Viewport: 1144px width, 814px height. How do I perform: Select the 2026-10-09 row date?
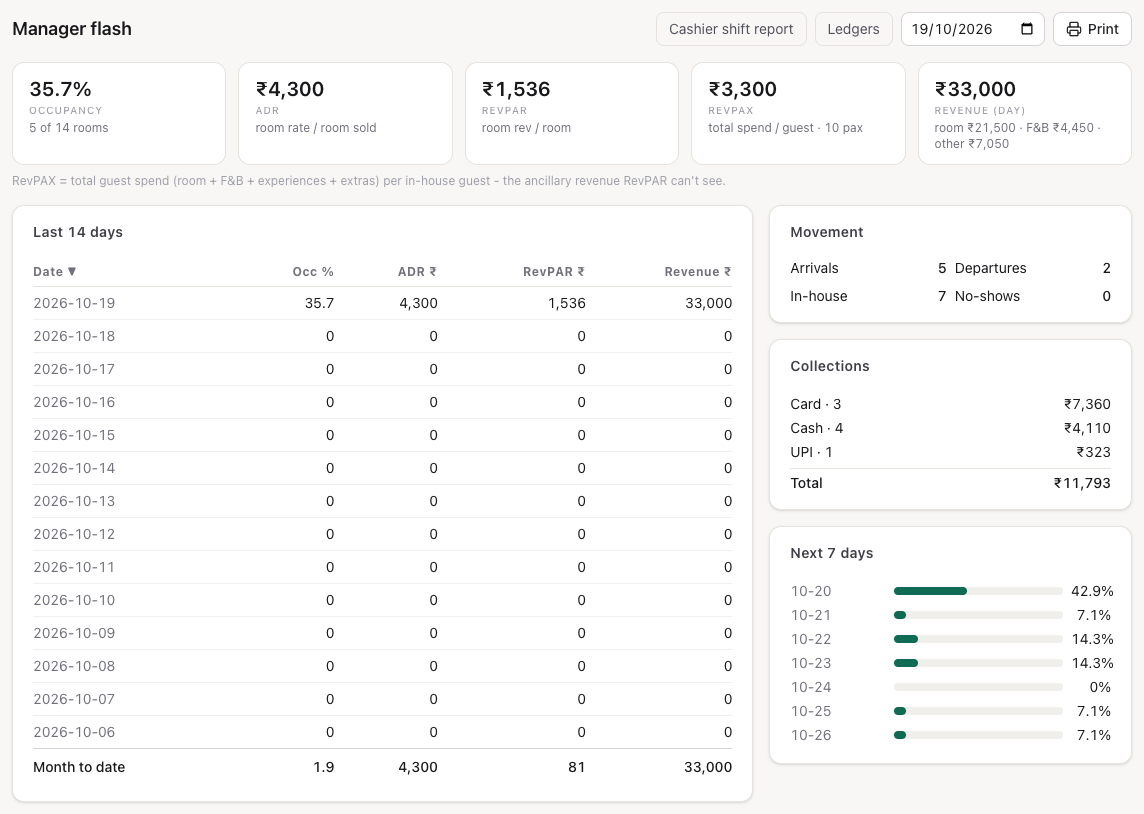coord(74,633)
